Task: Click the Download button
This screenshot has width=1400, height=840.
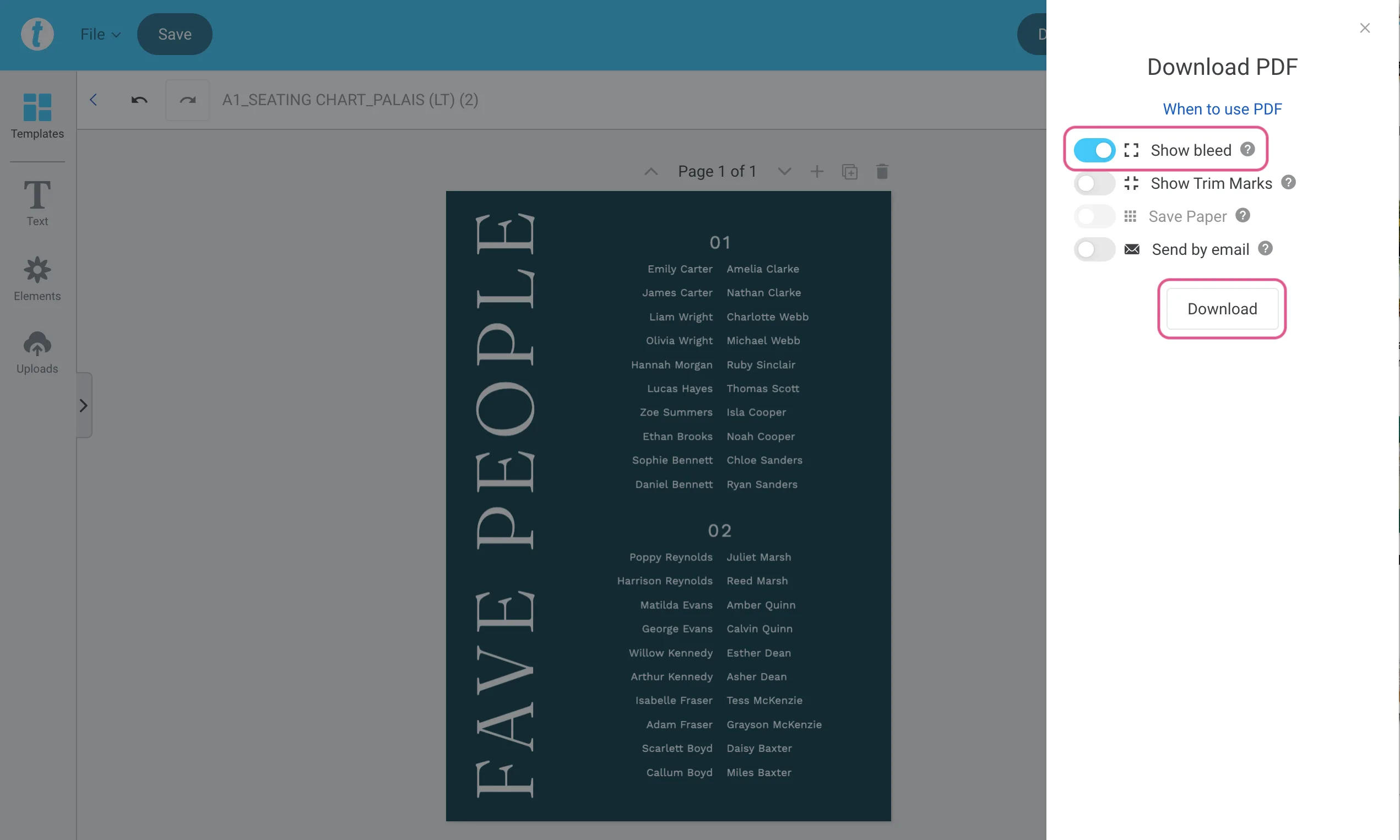Action: point(1221,308)
